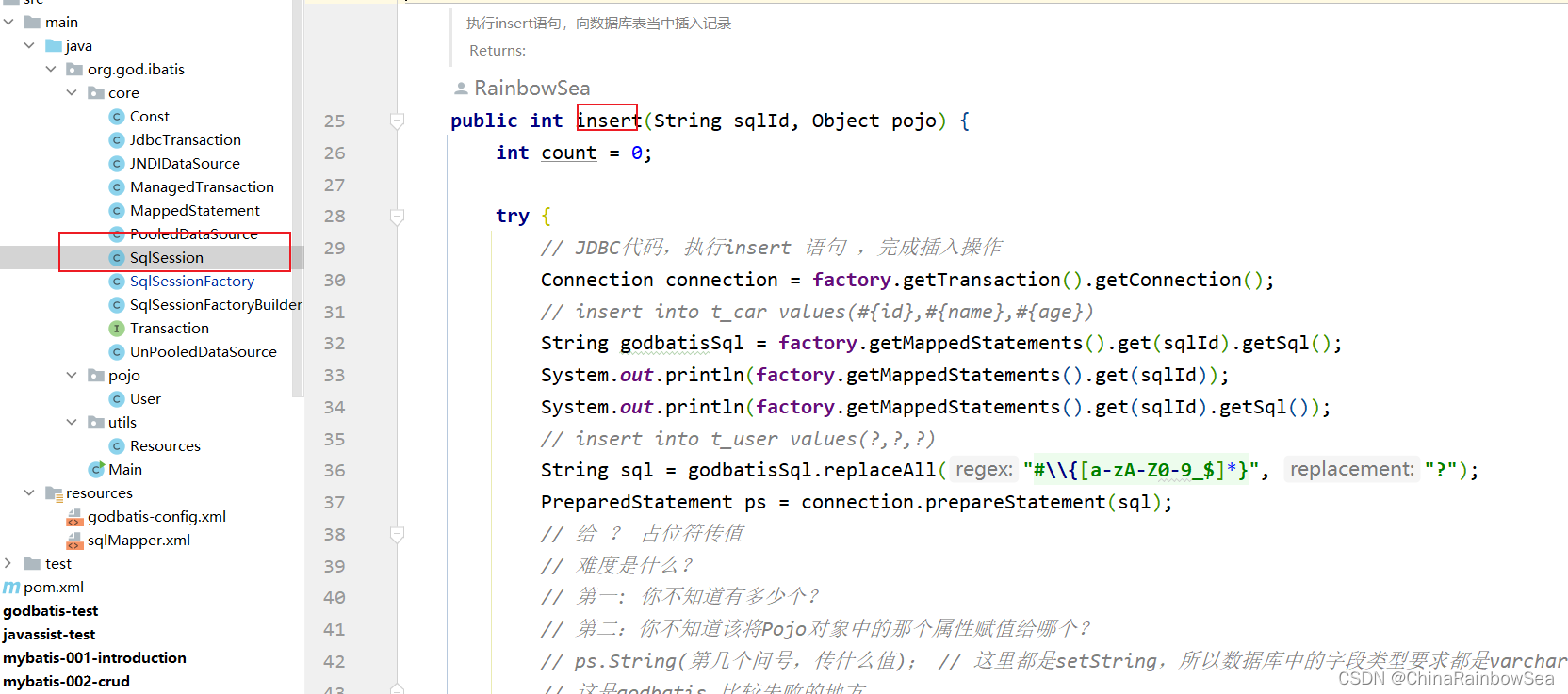The image size is (1568, 694).
Task: Select pom.xml in the project tree
Action: (54, 587)
